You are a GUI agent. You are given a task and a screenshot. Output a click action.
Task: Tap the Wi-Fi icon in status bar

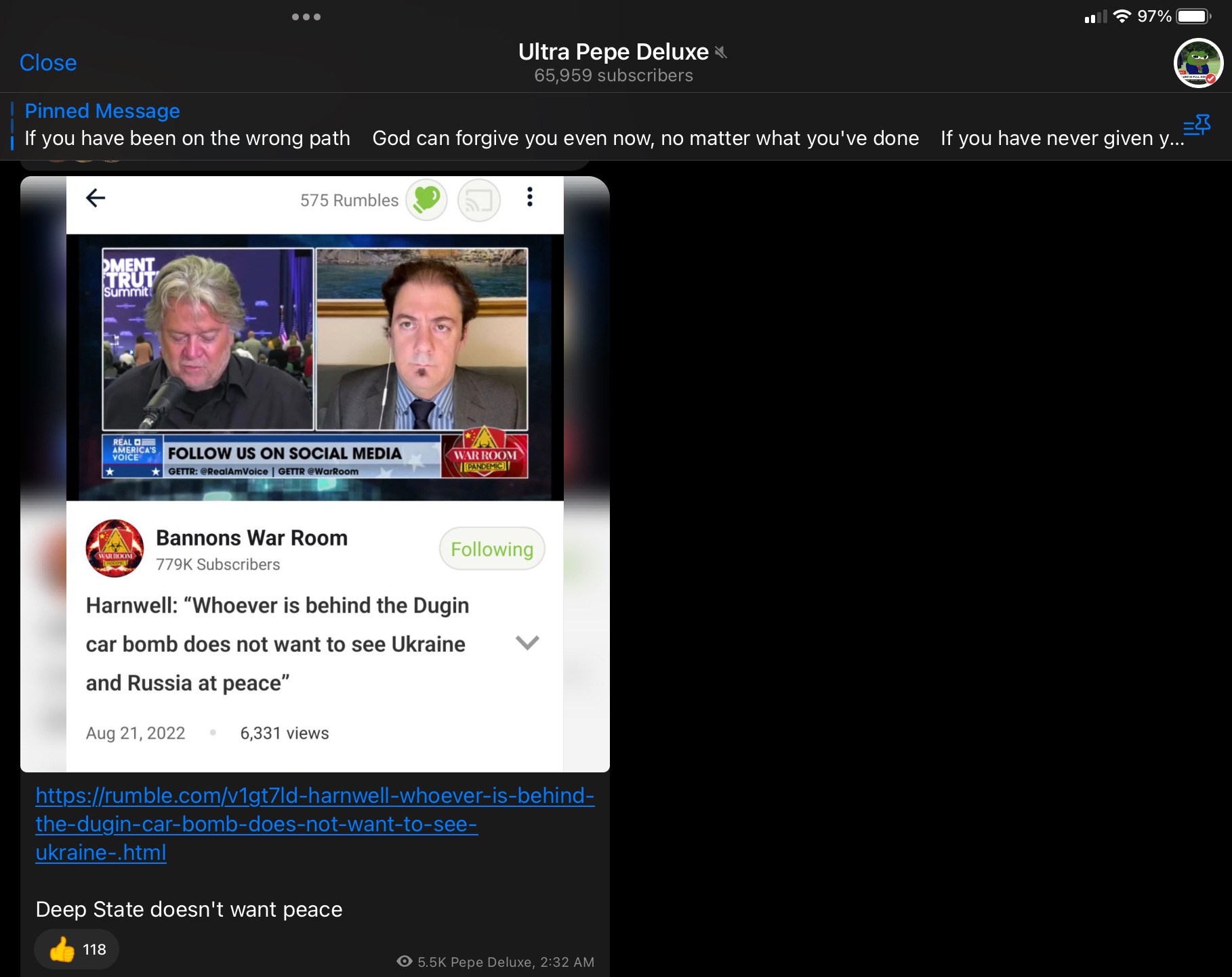click(1122, 16)
